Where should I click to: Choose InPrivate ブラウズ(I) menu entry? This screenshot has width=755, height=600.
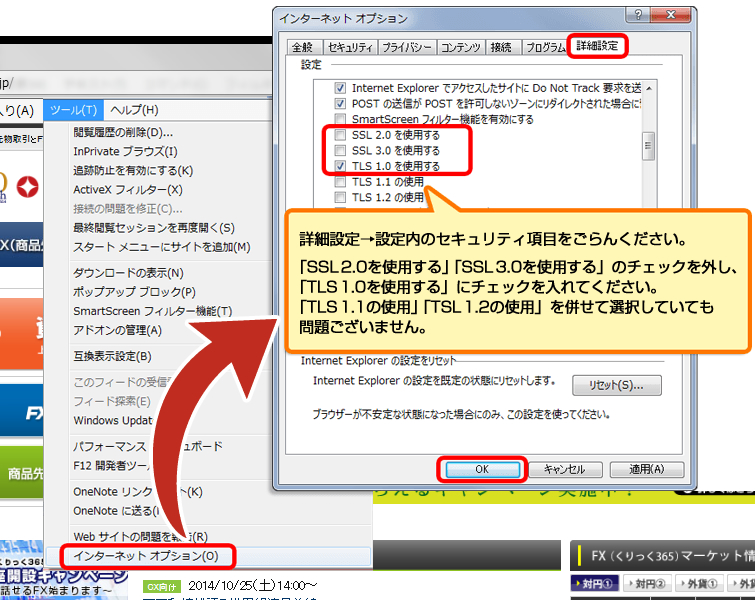tap(125, 152)
